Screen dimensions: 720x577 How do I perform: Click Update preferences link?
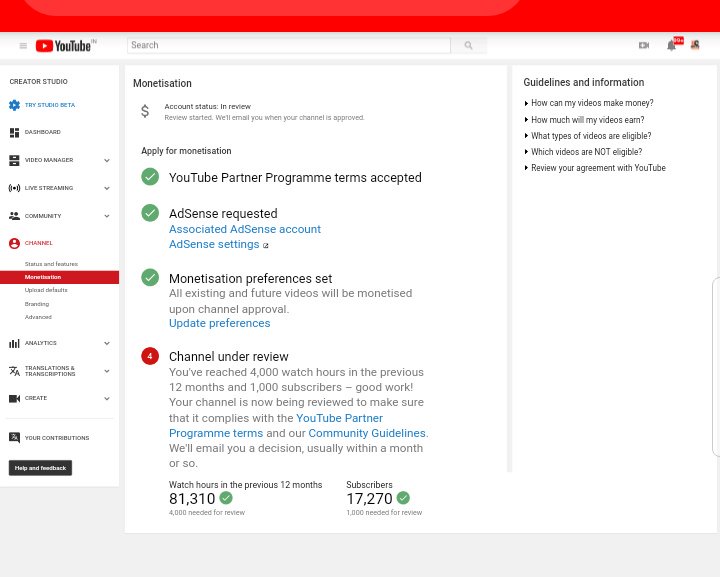pos(219,323)
